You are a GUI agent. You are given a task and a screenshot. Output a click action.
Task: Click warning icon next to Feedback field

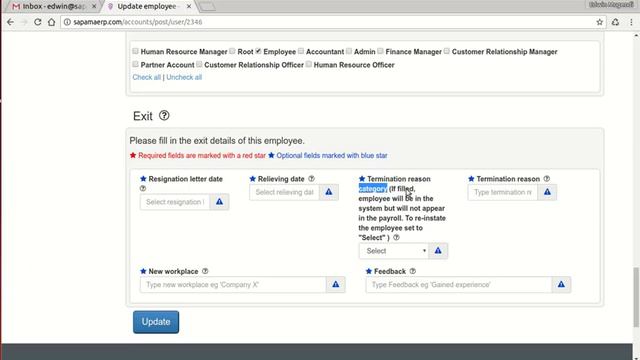tap(561, 284)
